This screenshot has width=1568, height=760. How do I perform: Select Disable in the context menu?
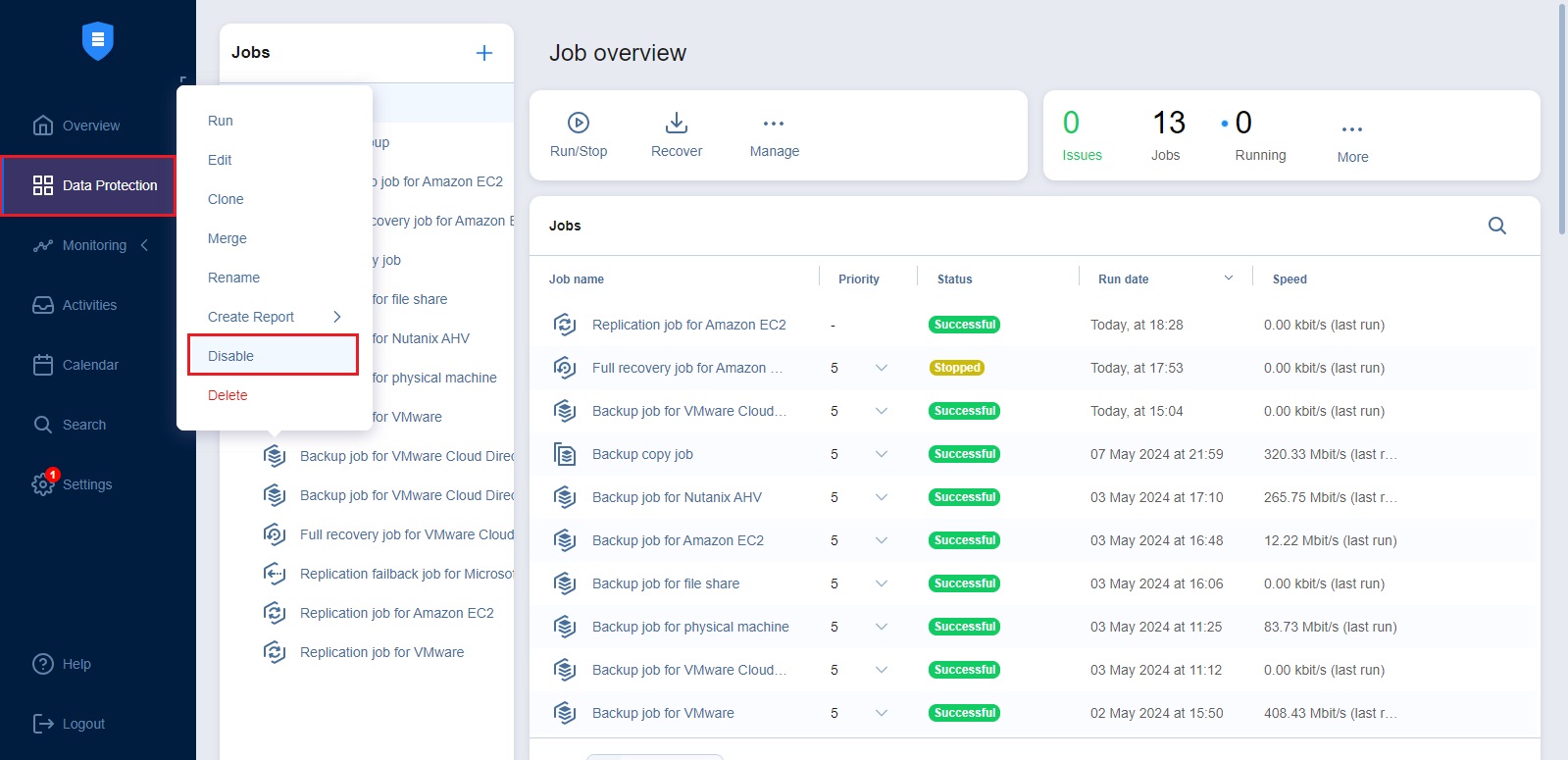[231, 356]
